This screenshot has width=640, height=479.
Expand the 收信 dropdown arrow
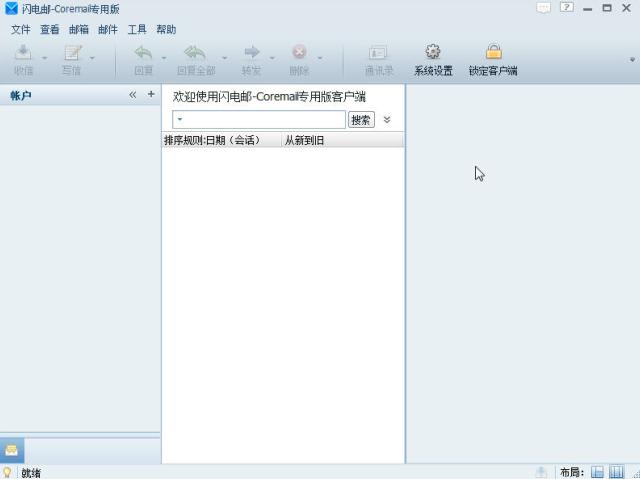tap(44, 58)
